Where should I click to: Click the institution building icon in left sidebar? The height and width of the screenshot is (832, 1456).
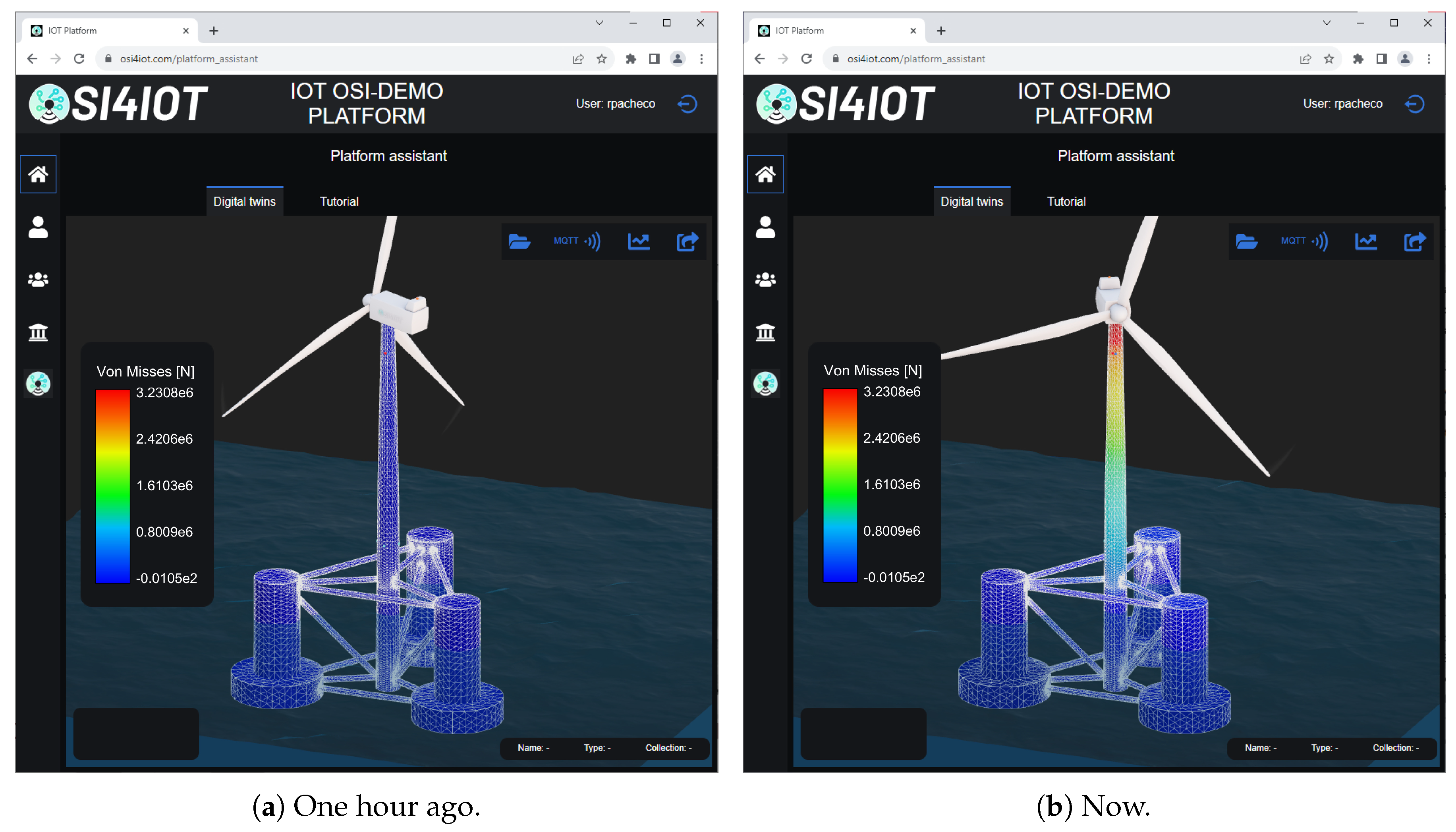click(x=38, y=332)
